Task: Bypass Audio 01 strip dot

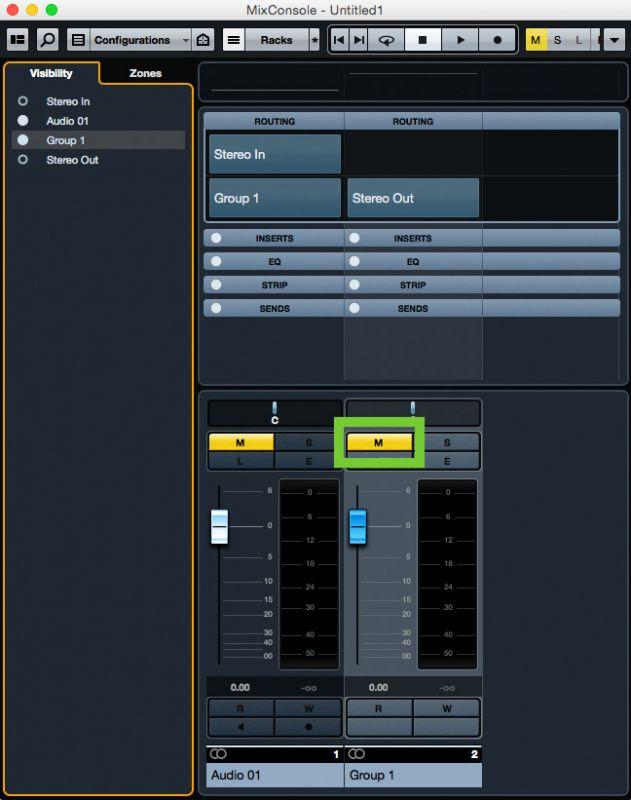Action: [x=216, y=285]
